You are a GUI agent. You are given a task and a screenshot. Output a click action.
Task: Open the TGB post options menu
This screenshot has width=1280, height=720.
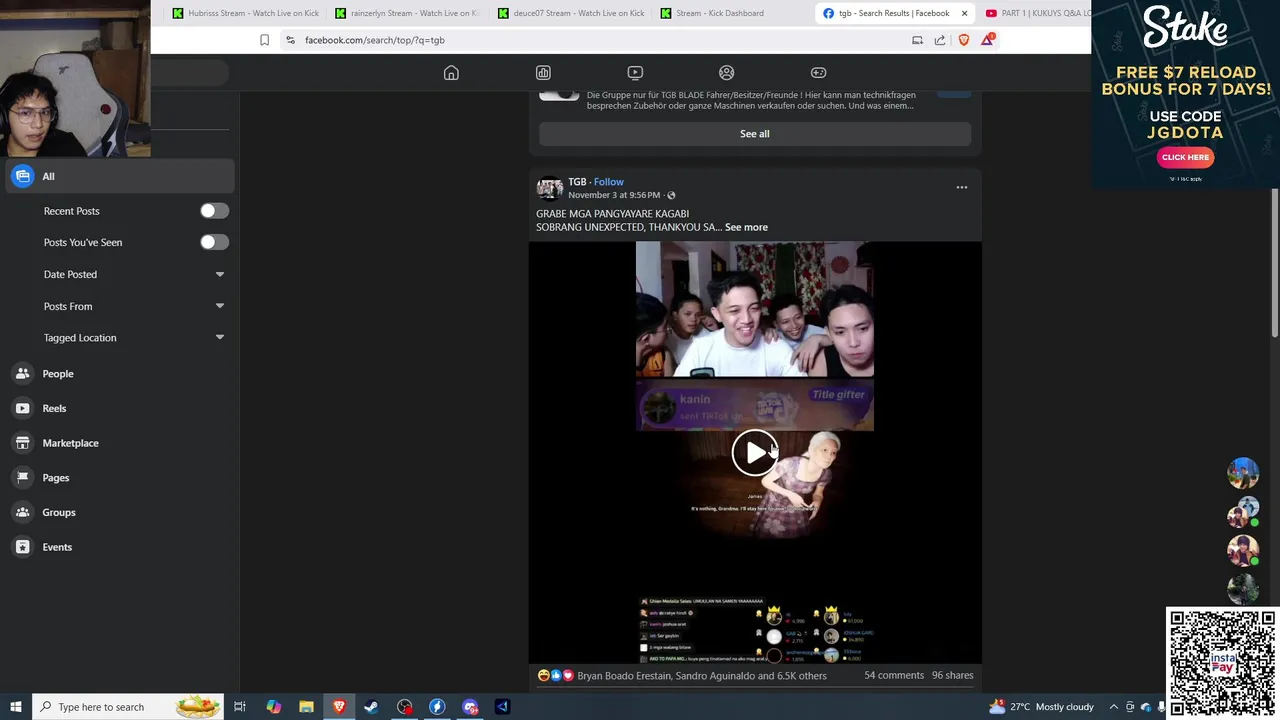click(x=962, y=188)
